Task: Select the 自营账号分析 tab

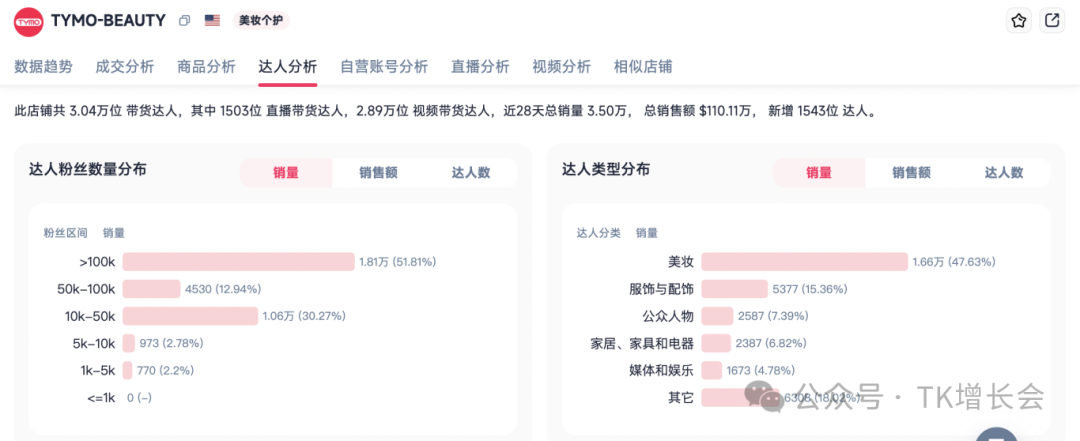Action: [x=384, y=67]
